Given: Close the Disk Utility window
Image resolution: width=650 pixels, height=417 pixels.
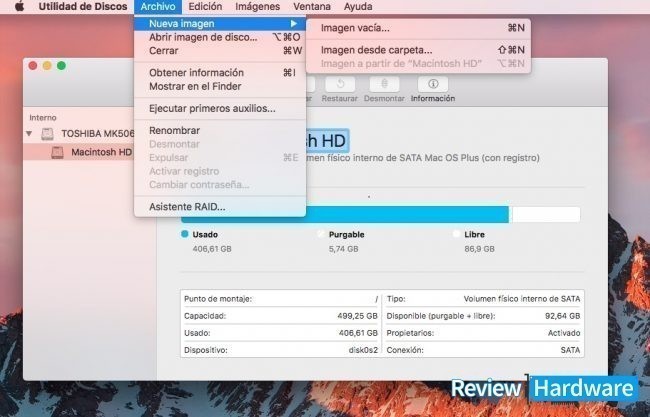Looking at the screenshot, I should (33, 65).
